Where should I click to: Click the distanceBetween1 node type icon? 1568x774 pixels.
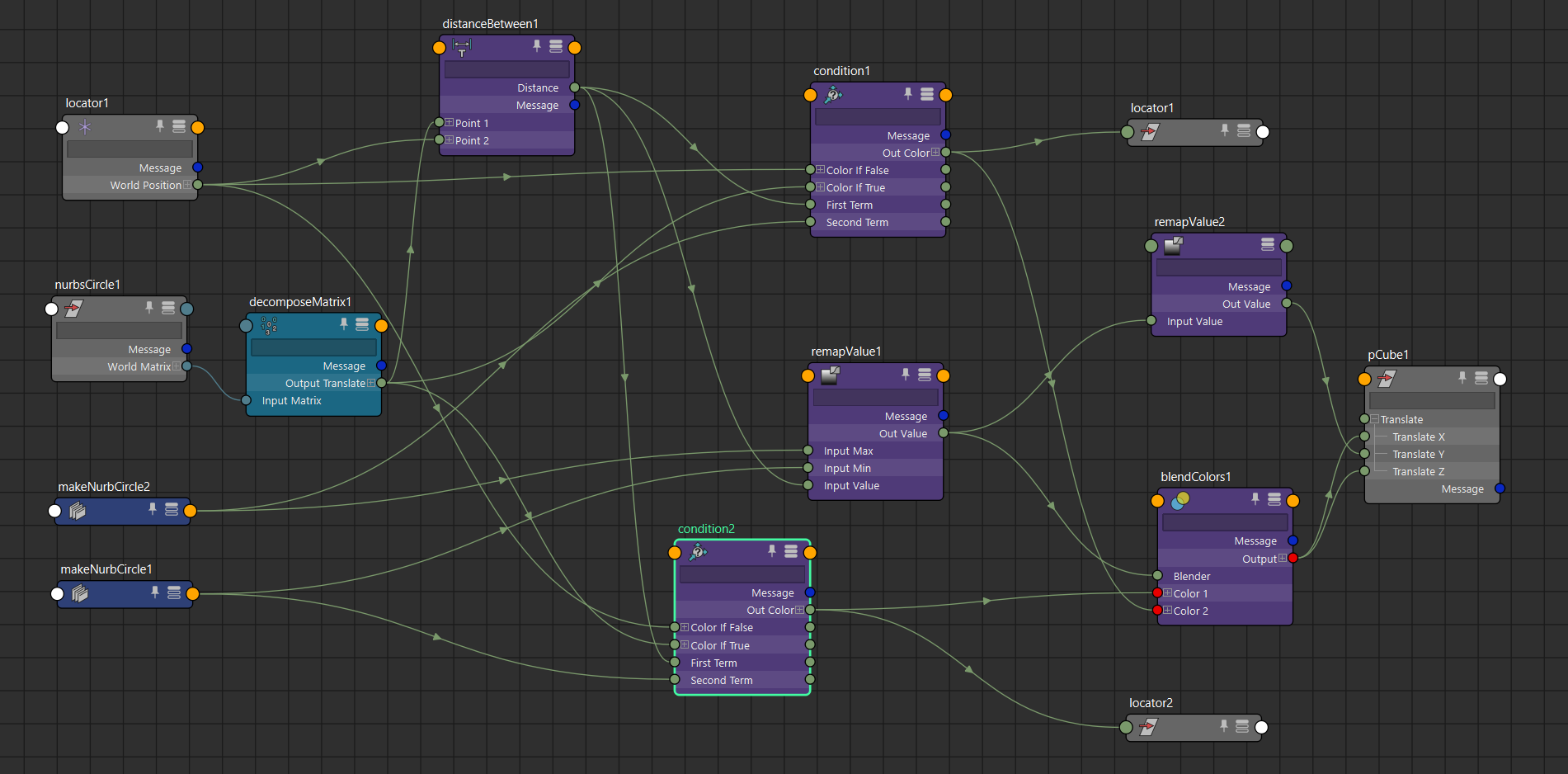tap(462, 48)
